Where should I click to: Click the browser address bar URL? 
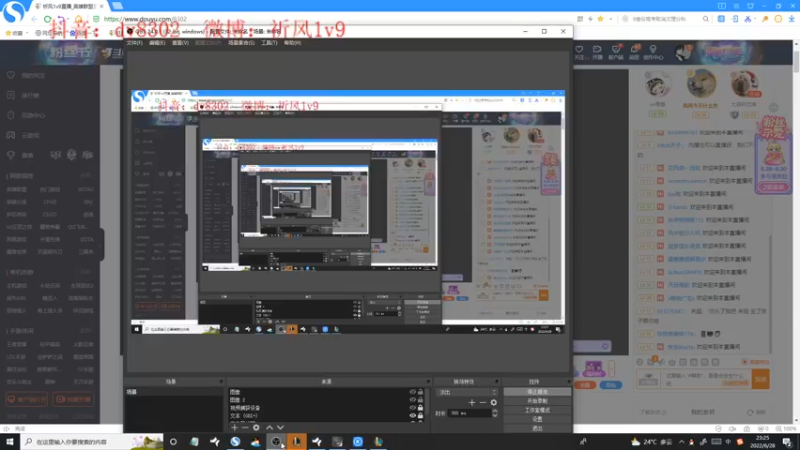145,19
